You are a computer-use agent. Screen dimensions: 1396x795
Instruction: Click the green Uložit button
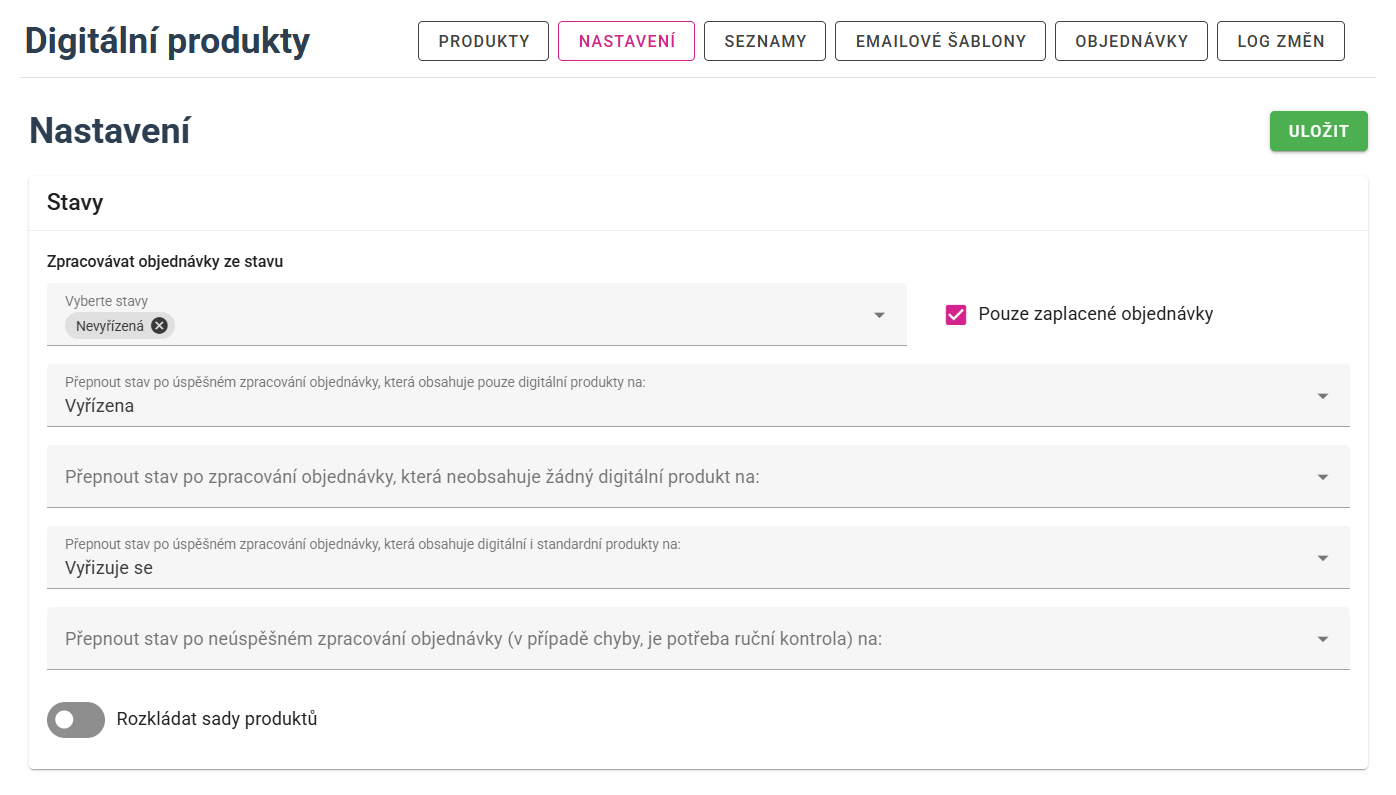(1318, 131)
